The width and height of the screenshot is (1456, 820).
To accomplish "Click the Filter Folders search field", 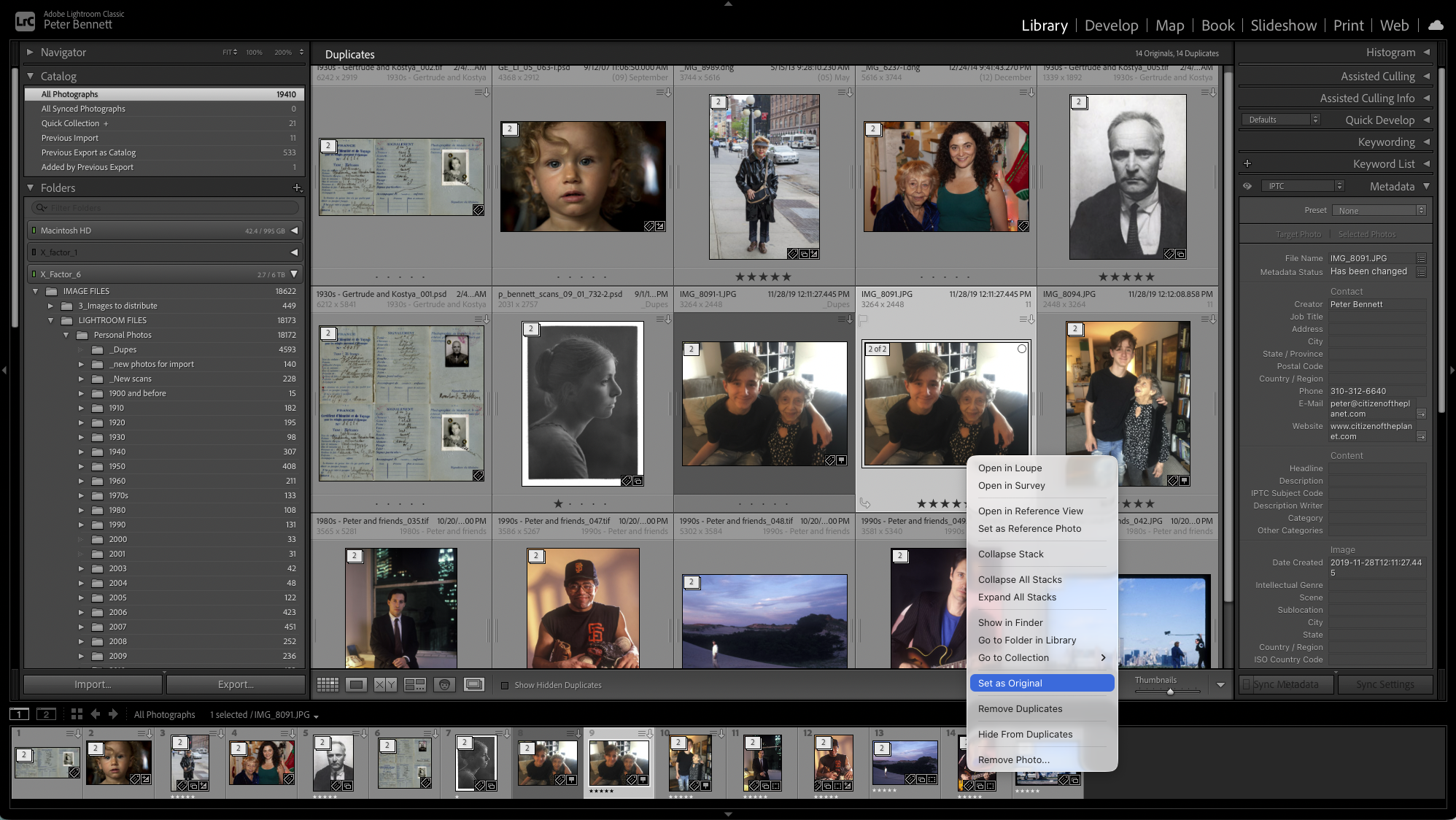I will tap(166, 208).
